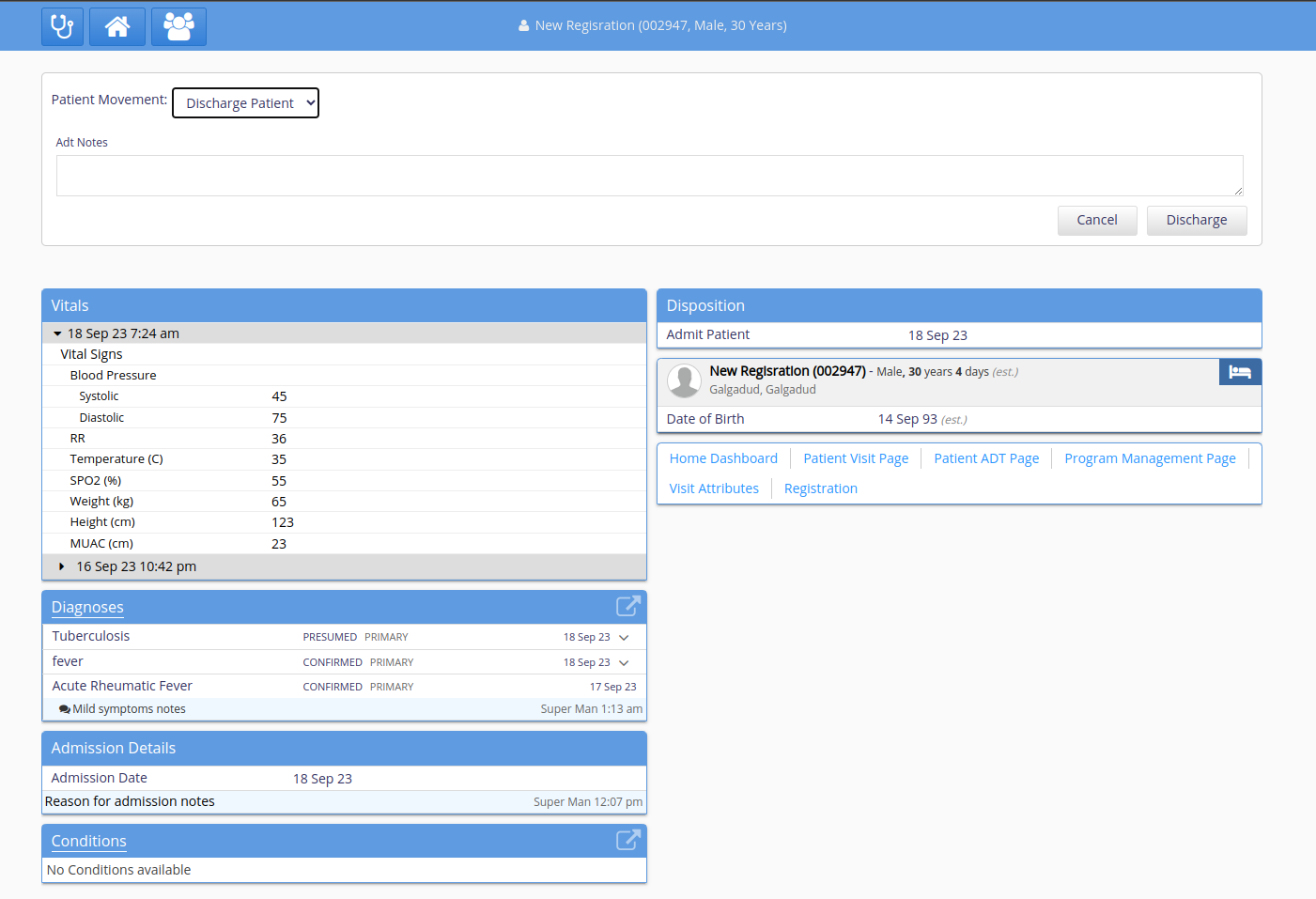Open the Patient Movement dropdown

coord(245,103)
